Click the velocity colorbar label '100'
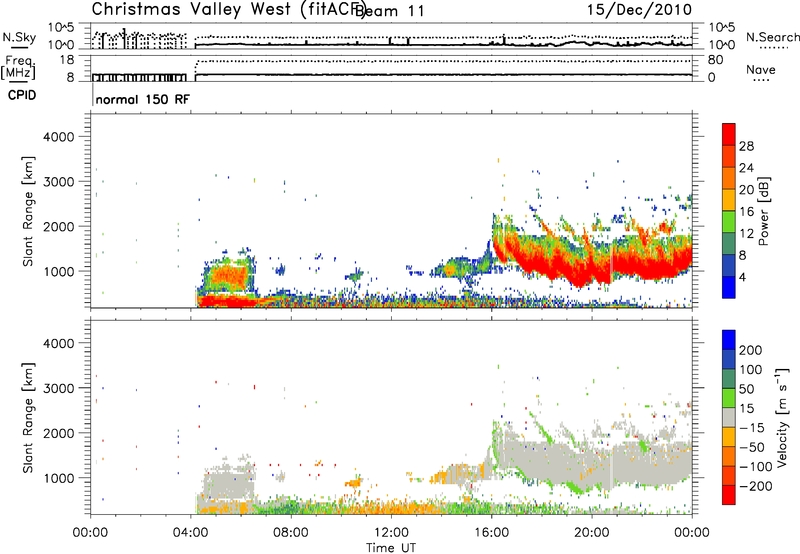This screenshot has width=800, height=554. [x=751, y=370]
